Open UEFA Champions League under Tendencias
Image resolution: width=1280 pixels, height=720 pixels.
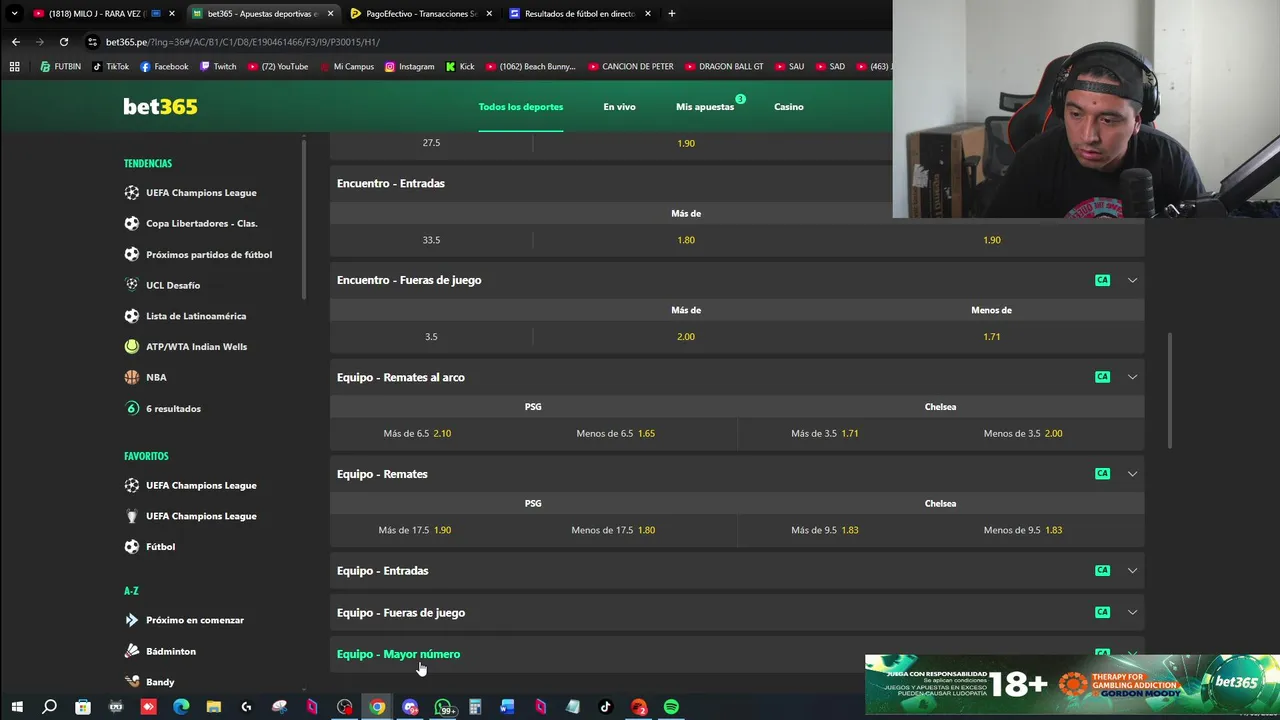click(x=201, y=192)
